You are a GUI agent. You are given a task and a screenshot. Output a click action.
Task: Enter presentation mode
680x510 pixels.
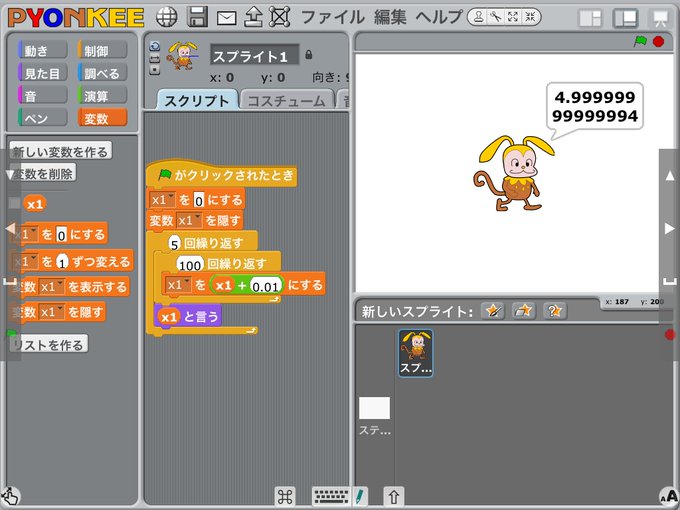click(x=660, y=18)
